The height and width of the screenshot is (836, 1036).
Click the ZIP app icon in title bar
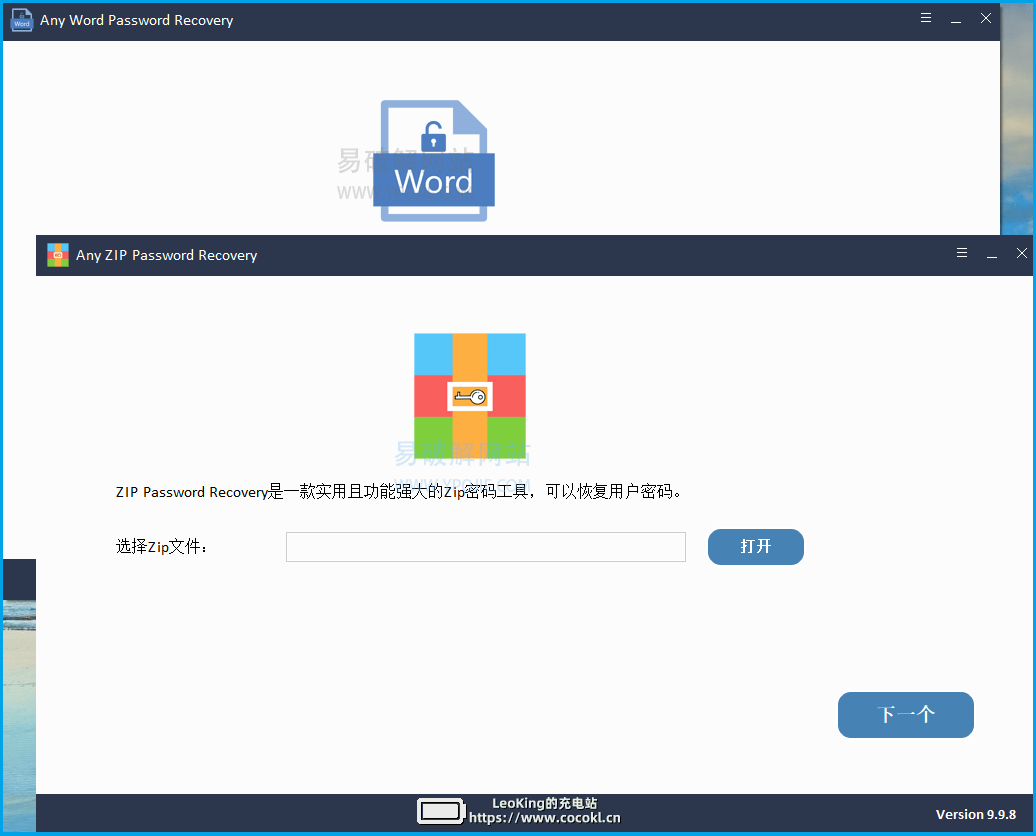coord(58,255)
